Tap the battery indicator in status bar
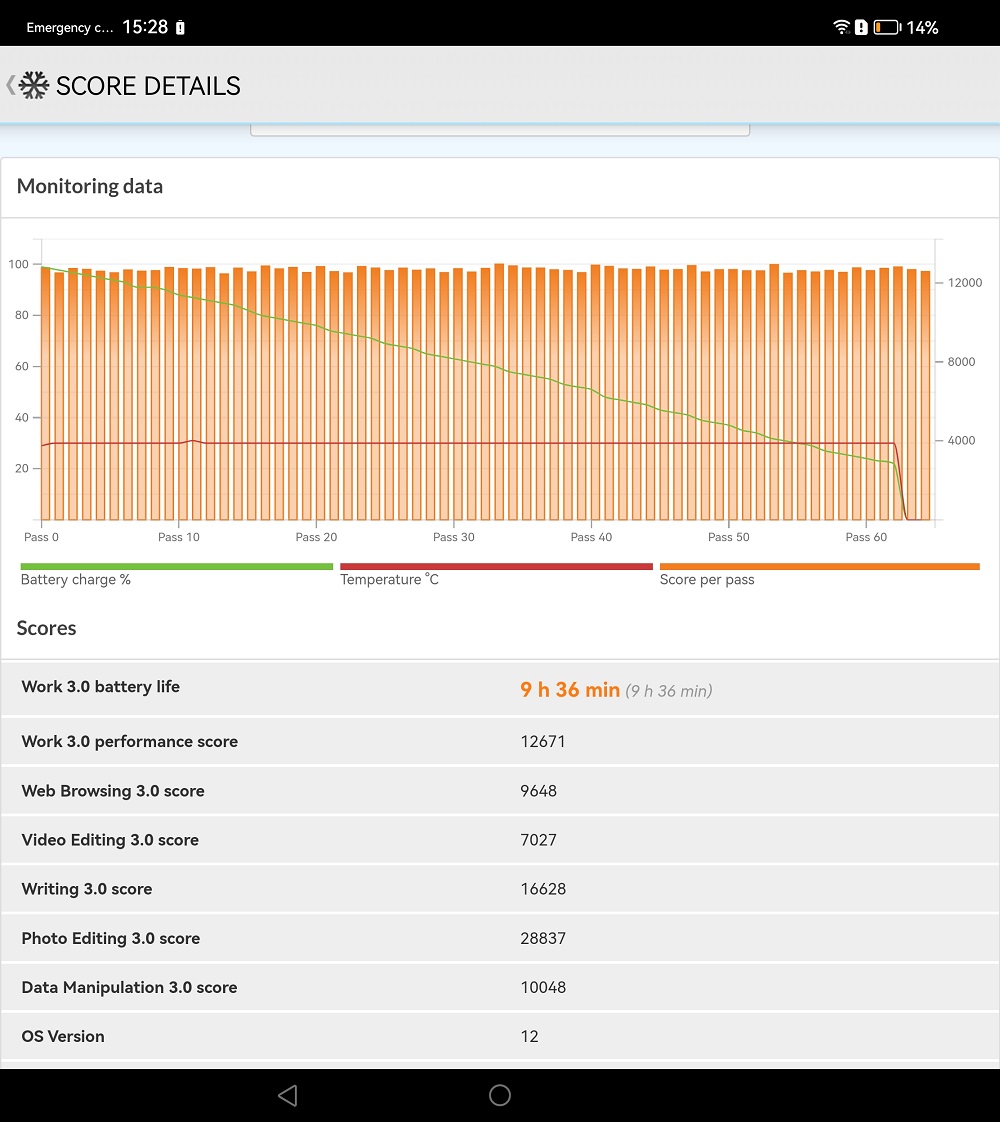Viewport: 1000px width, 1122px height. pos(887,27)
